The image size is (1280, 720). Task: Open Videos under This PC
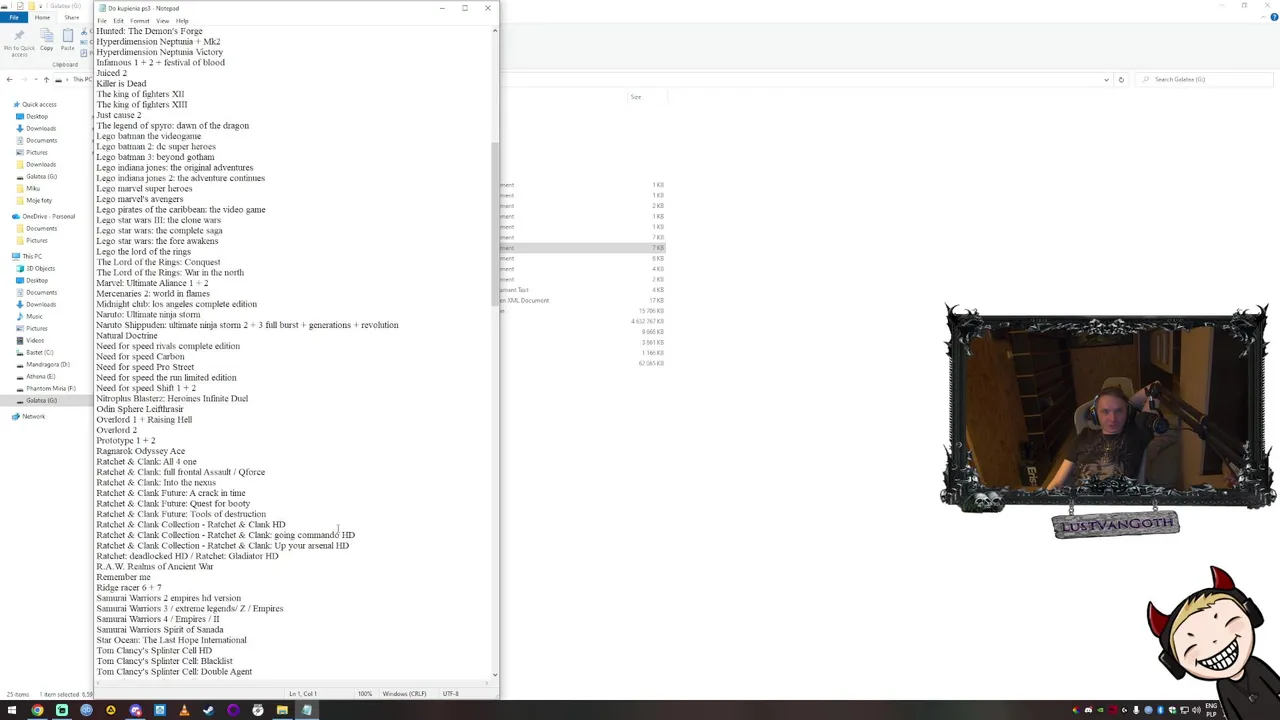tap(36, 340)
